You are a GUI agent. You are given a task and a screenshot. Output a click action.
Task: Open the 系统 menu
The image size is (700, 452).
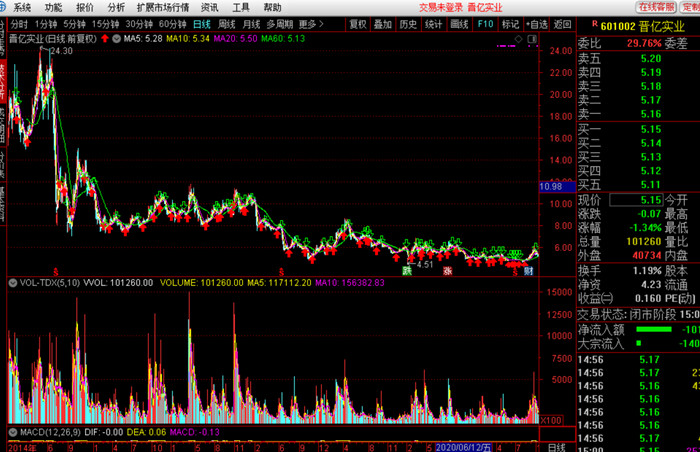coord(22,7)
